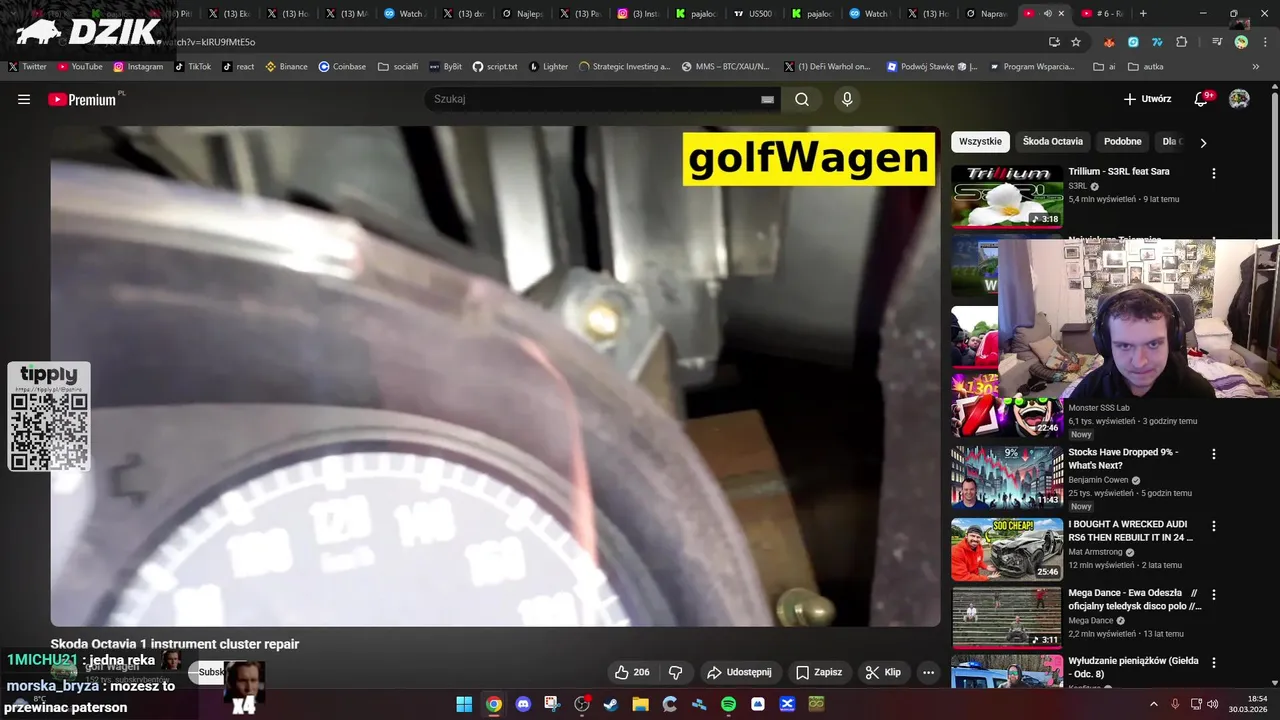This screenshot has width=1280, height=720.
Task: Open Steam from the taskbar
Action: coord(611,704)
